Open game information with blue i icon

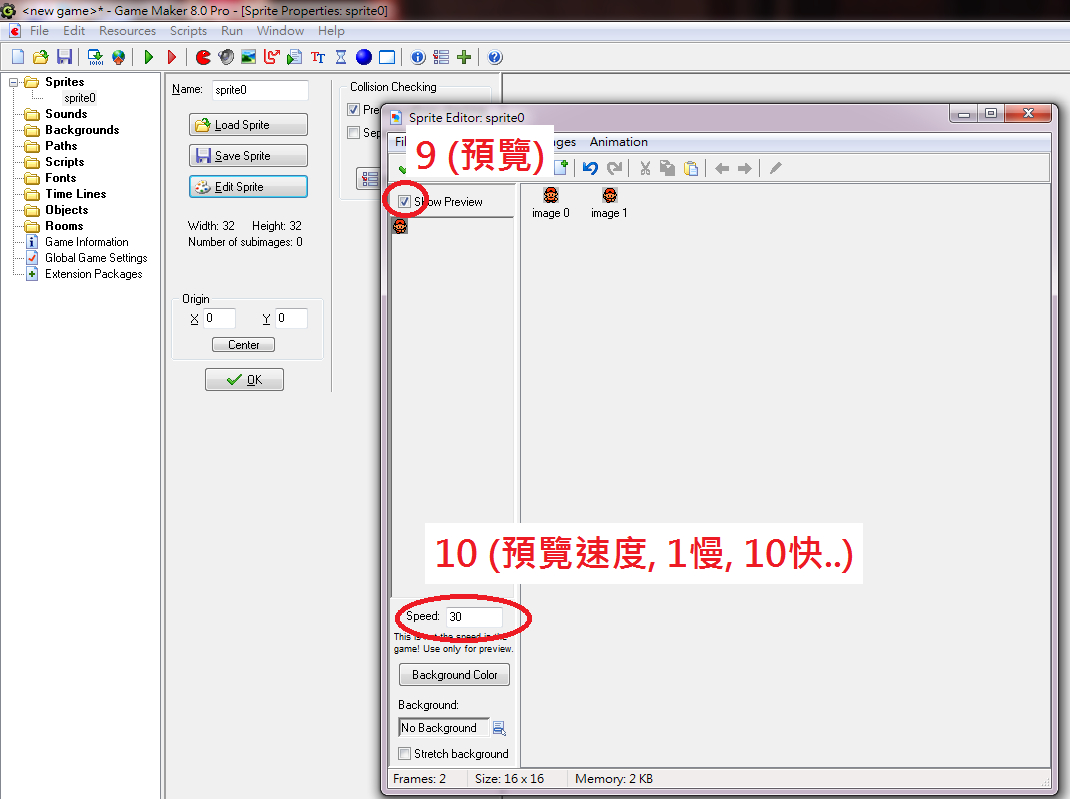coord(418,57)
